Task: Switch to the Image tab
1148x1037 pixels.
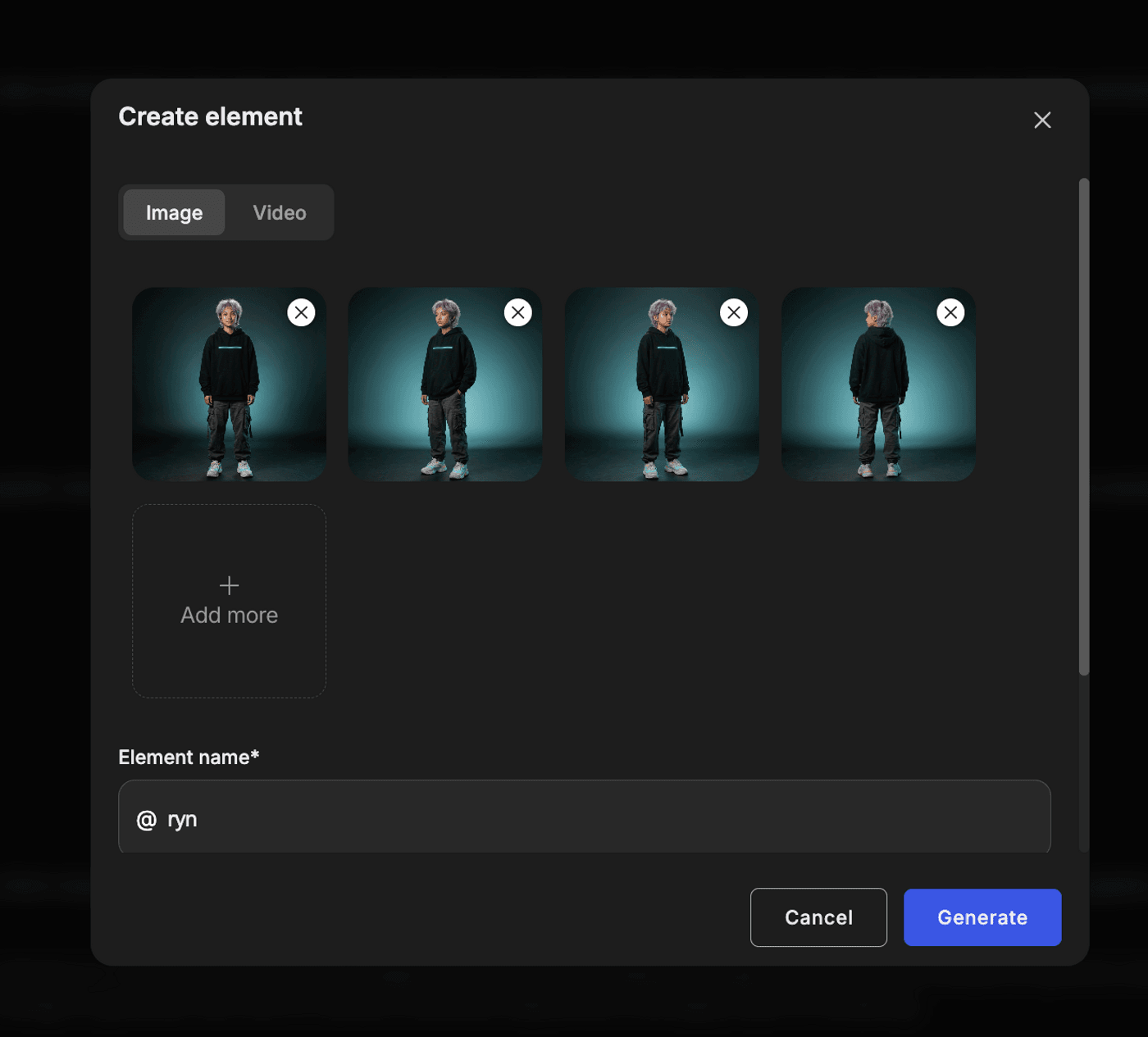Action: (x=174, y=213)
